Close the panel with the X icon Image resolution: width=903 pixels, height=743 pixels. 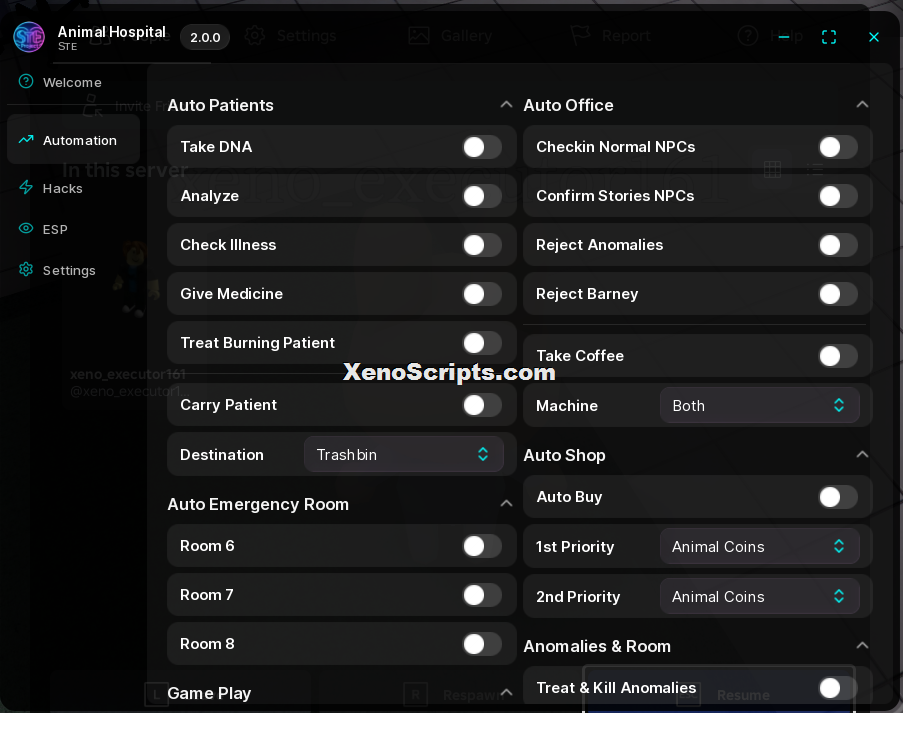(x=874, y=37)
